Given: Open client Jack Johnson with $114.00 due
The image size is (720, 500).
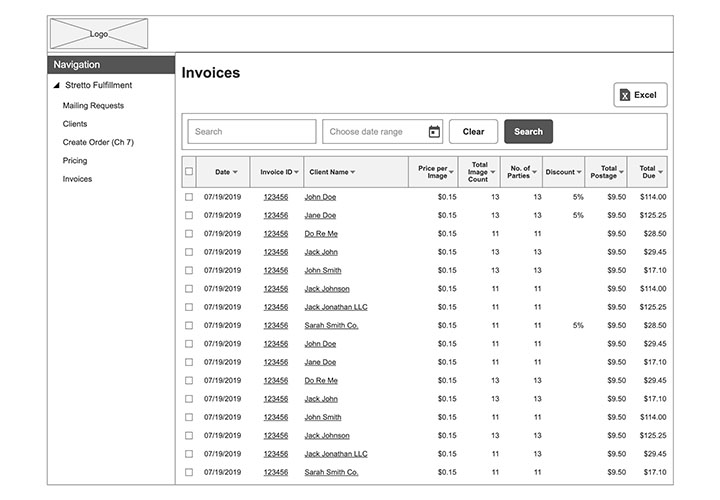Looking at the screenshot, I should pyautogui.click(x=327, y=289).
